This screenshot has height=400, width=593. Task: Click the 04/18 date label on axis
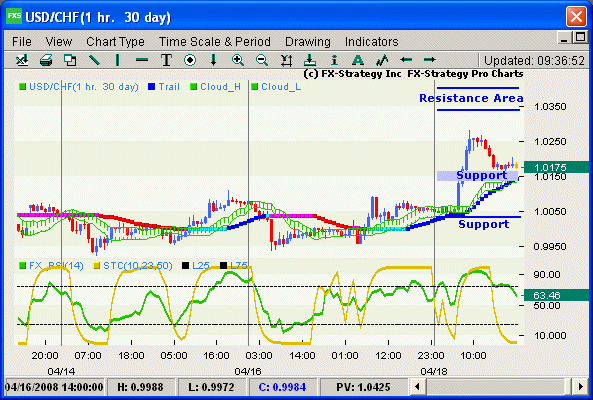click(x=434, y=372)
